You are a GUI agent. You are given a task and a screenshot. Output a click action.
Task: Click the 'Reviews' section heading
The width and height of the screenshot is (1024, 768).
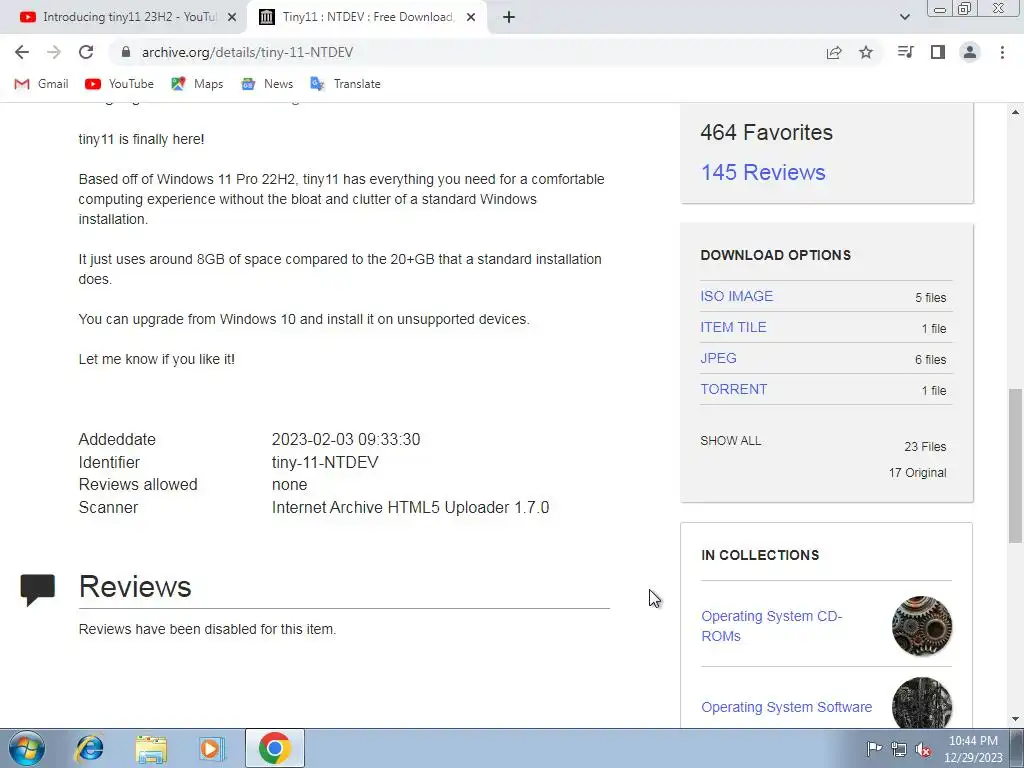tap(135, 586)
